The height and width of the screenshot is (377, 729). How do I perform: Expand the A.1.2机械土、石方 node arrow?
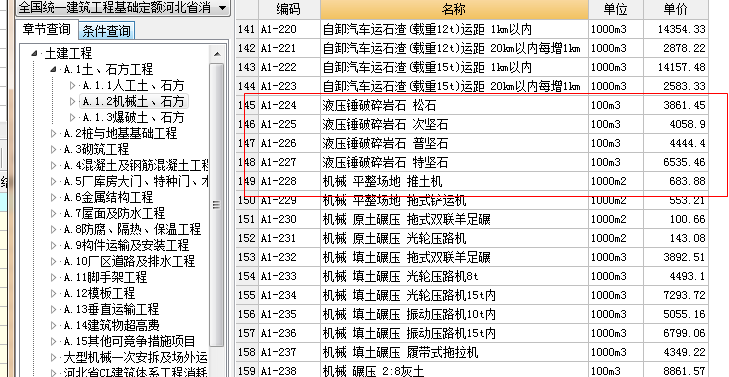point(72,101)
